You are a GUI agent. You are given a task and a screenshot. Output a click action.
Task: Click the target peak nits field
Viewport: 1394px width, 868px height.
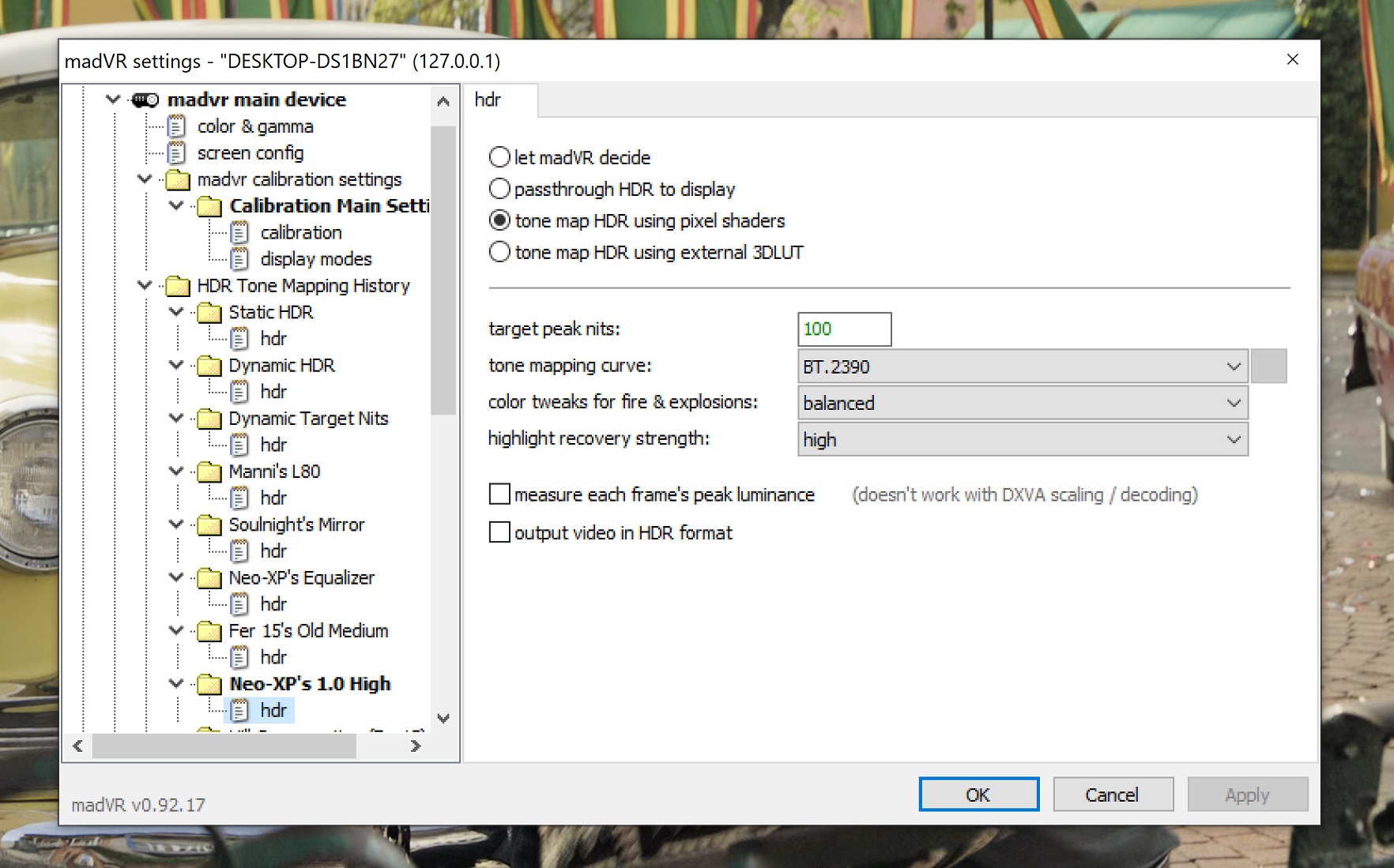843,329
